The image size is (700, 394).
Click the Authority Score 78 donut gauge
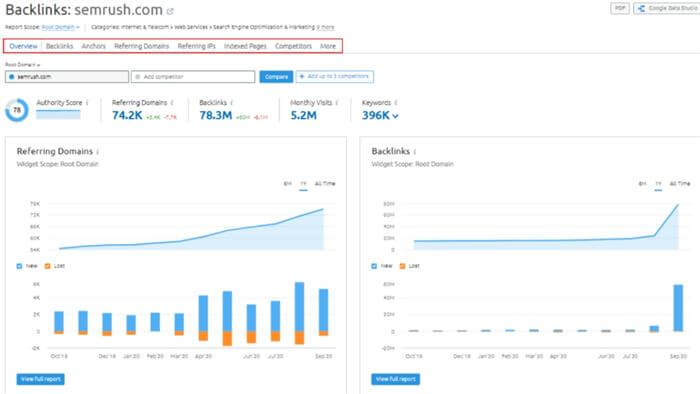[17, 110]
